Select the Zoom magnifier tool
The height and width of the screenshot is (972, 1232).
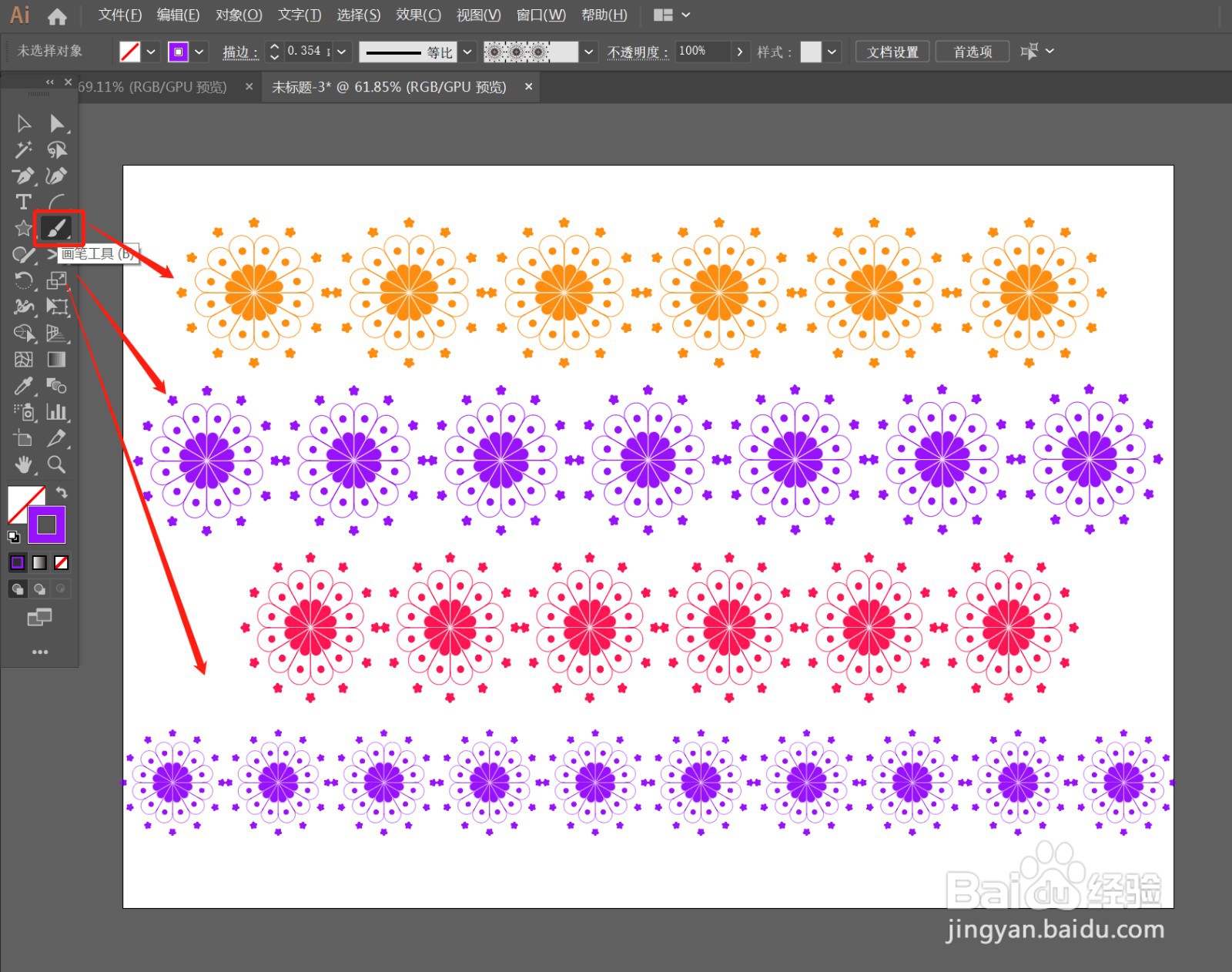pos(56,464)
